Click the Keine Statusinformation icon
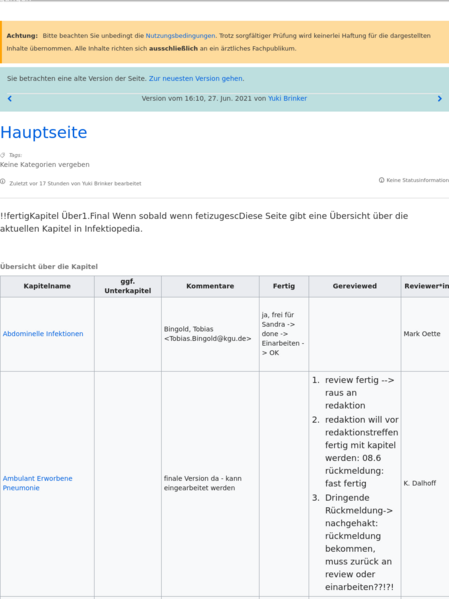 click(x=381, y=180)
